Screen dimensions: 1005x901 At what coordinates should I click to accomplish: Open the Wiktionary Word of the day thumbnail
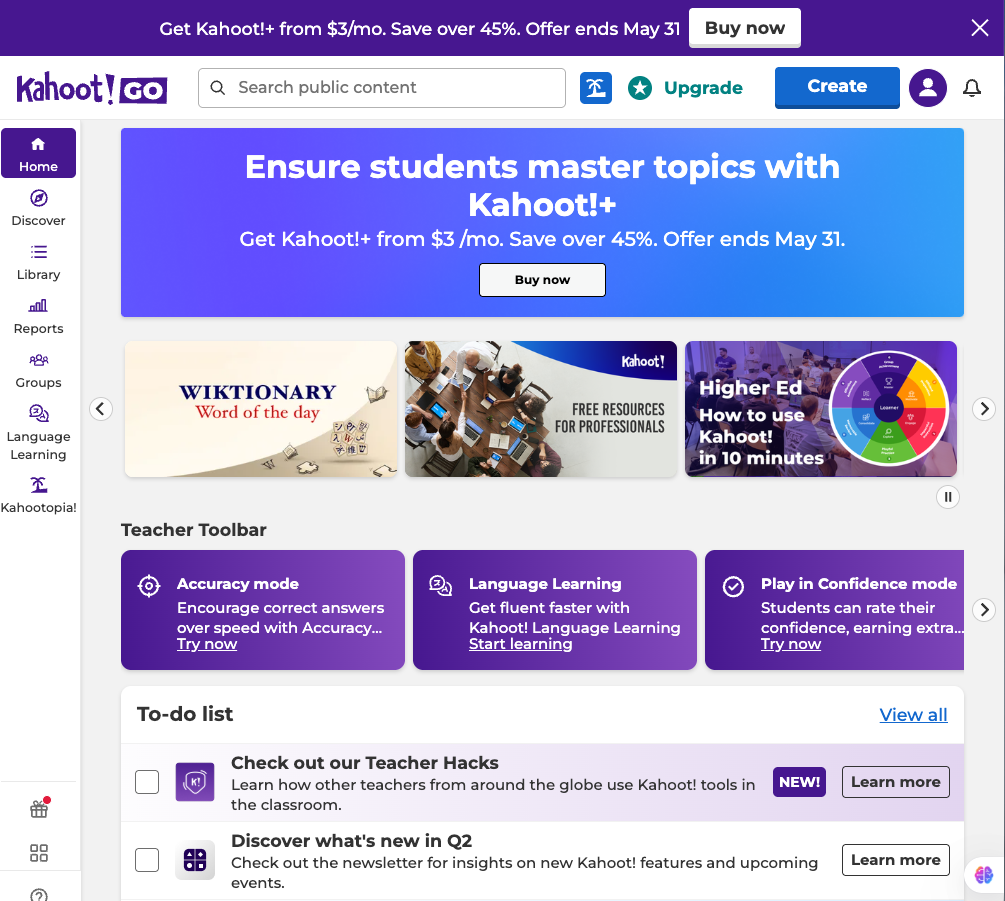coord(261,409)
